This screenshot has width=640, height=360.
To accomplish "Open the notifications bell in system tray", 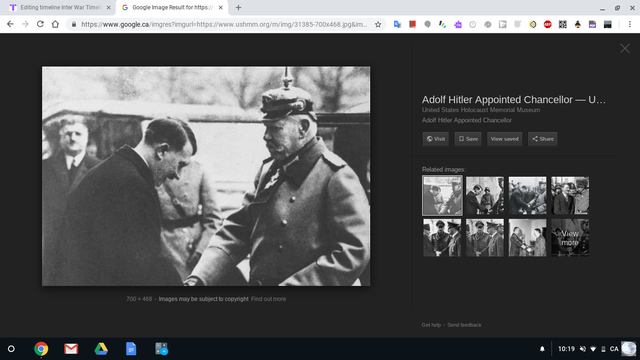I will tap(542, 349).
